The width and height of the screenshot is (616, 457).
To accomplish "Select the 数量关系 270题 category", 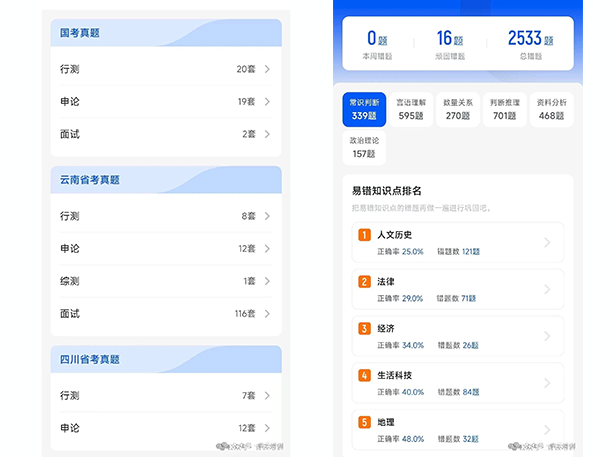I will click(458, 110).
